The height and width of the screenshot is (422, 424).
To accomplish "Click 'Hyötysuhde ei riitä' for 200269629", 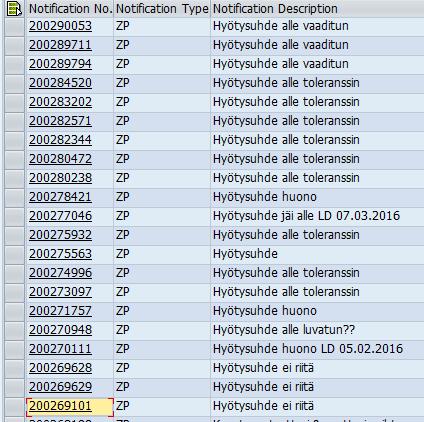I will [x=263, y=387].
